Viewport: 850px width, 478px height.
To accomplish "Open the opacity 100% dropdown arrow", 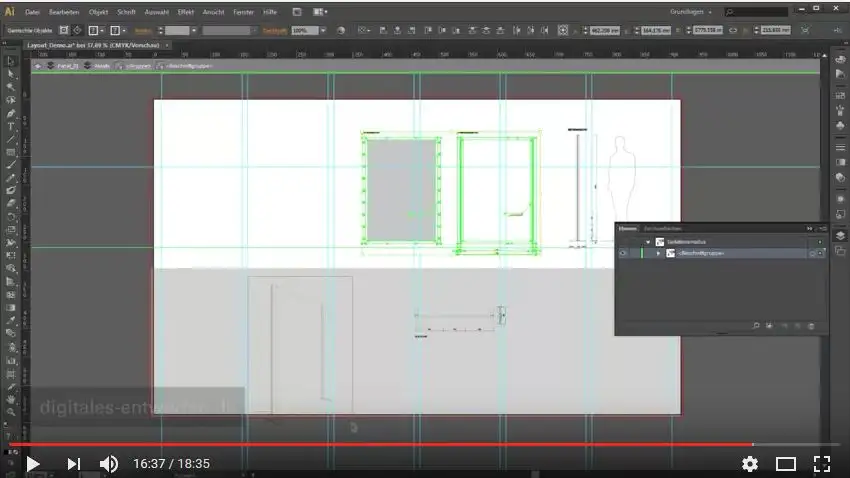I will [323, 31].
